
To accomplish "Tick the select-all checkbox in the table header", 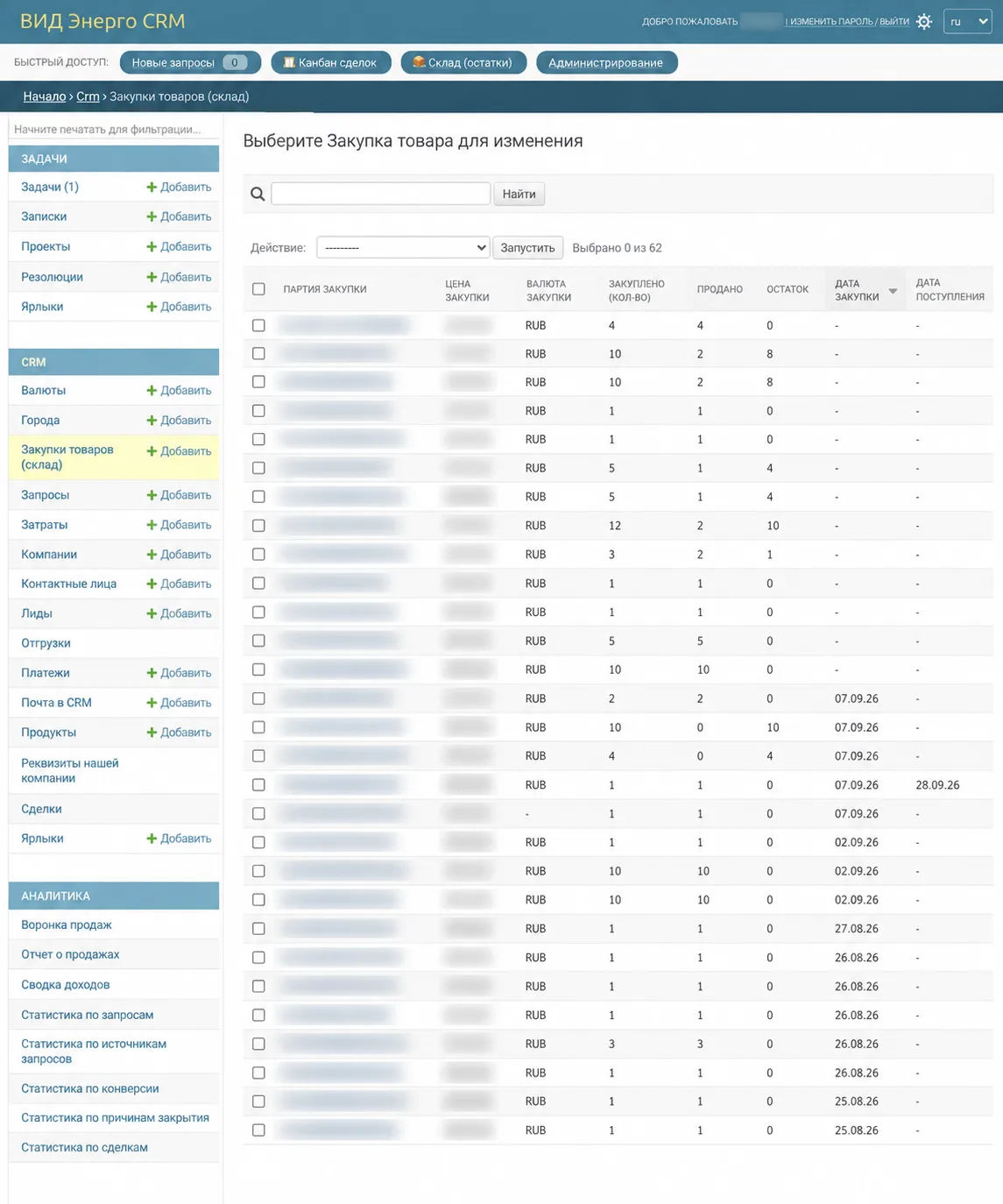I will [258, 289].
